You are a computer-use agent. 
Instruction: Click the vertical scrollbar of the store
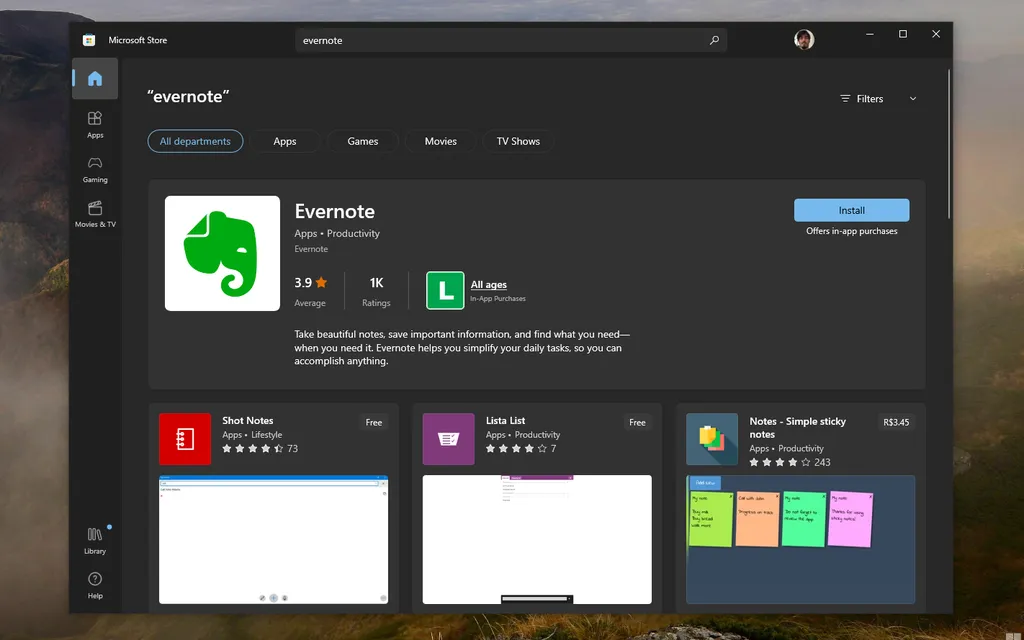[949, 144]
